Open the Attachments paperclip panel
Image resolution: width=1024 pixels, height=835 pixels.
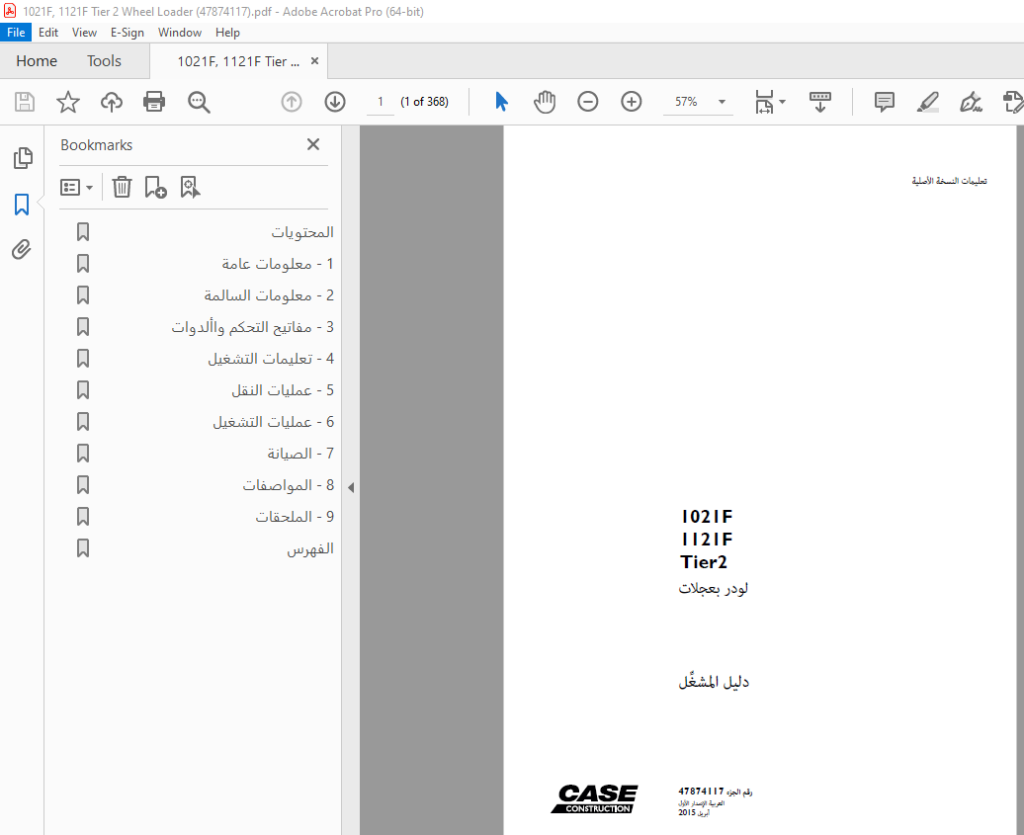pyautogui.click(x=22, y=249)
